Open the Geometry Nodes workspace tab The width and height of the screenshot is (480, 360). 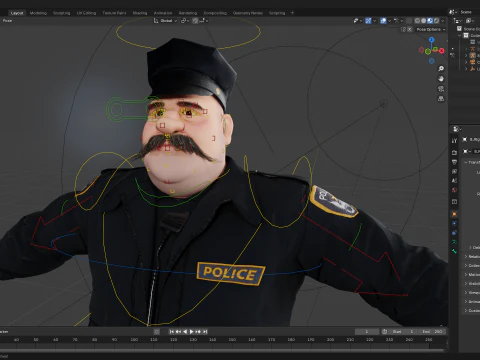click(x=247, y=13)
